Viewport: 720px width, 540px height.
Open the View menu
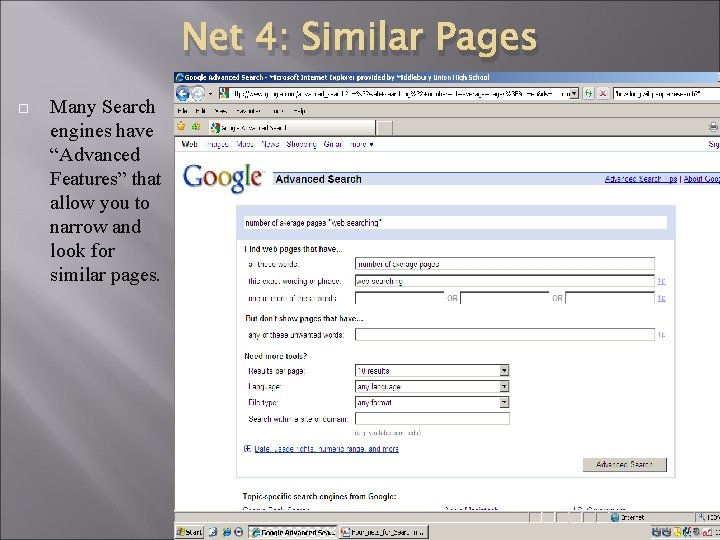coord(220,111)
